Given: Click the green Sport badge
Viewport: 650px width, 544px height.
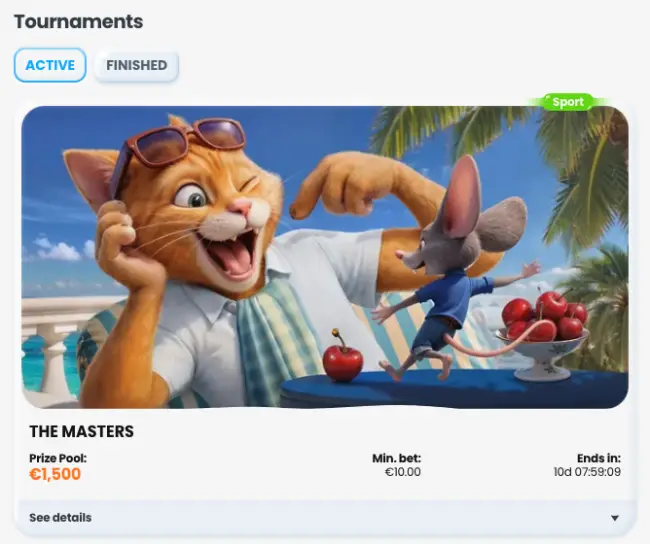Looking at the screenshot, I should [x=568, y=102].
